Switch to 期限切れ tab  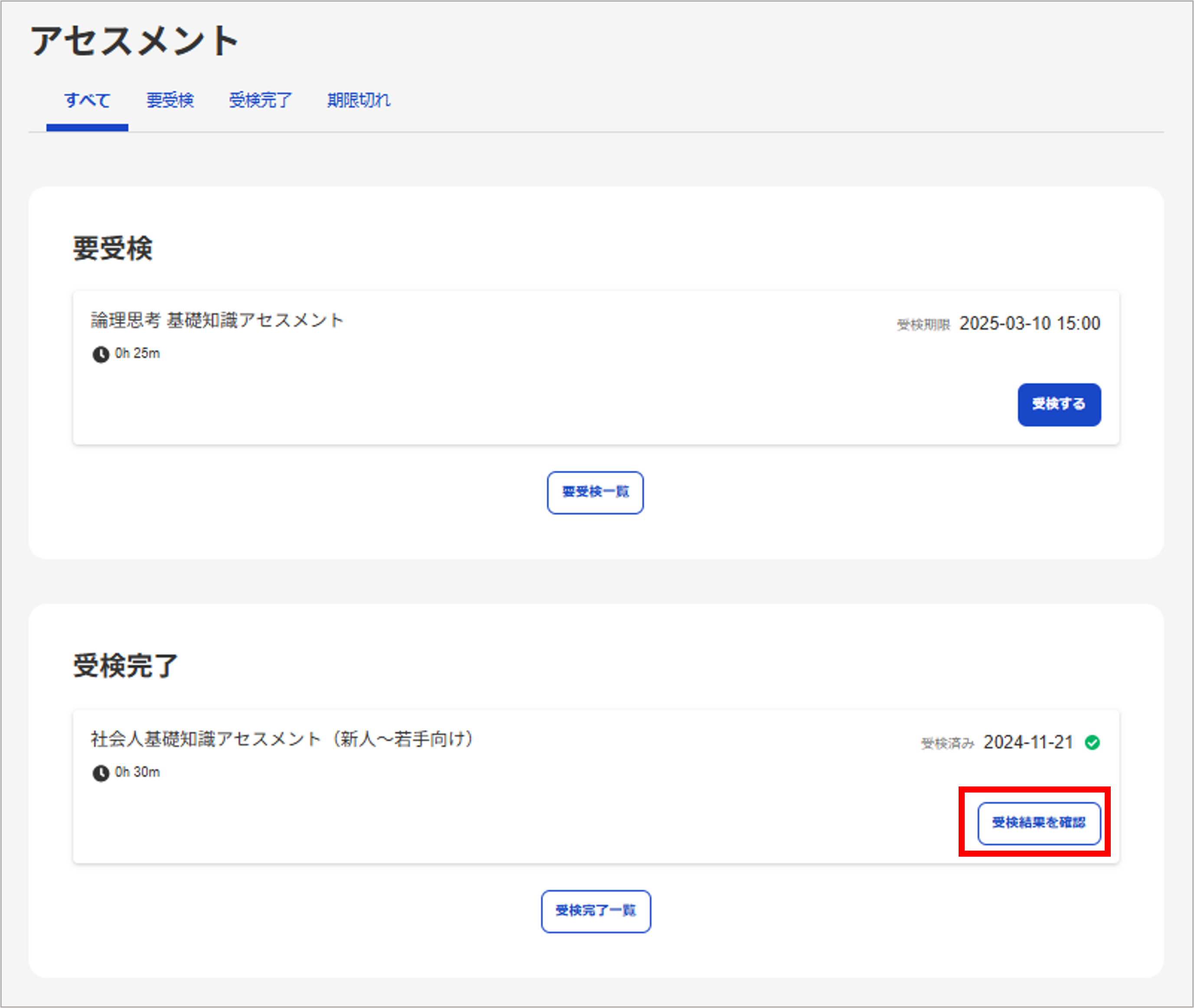[x=358, y=101]
